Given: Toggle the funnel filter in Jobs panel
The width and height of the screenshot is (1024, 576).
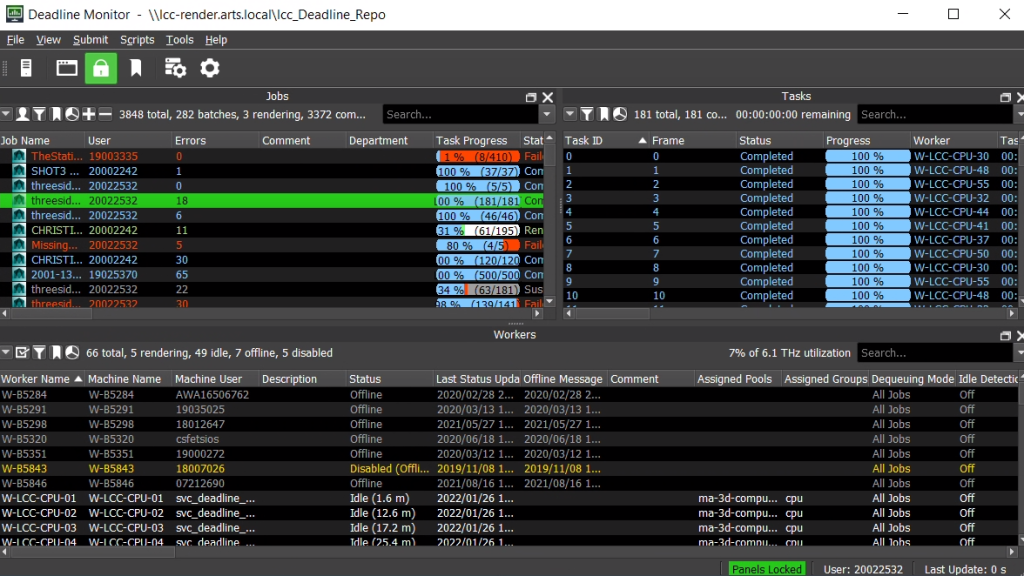Looking at the screenshot, I should pos(39,114).
